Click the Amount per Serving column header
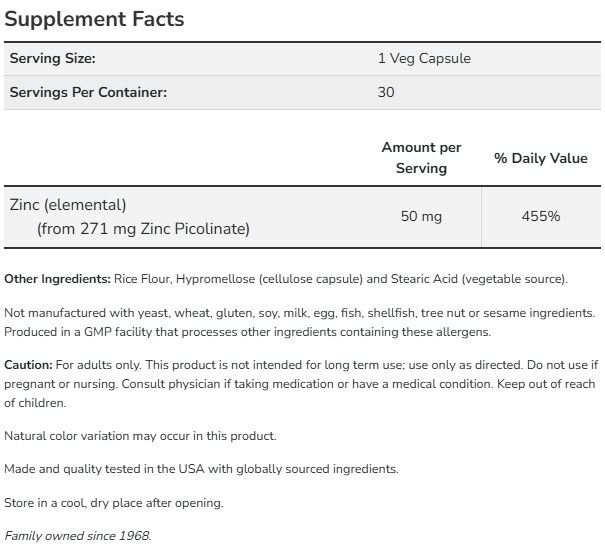605x551 pixels. (421, 158)
